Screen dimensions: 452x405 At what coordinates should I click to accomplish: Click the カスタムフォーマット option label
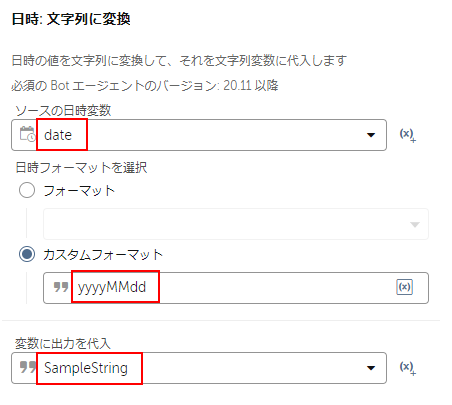[x=103, y=255]
